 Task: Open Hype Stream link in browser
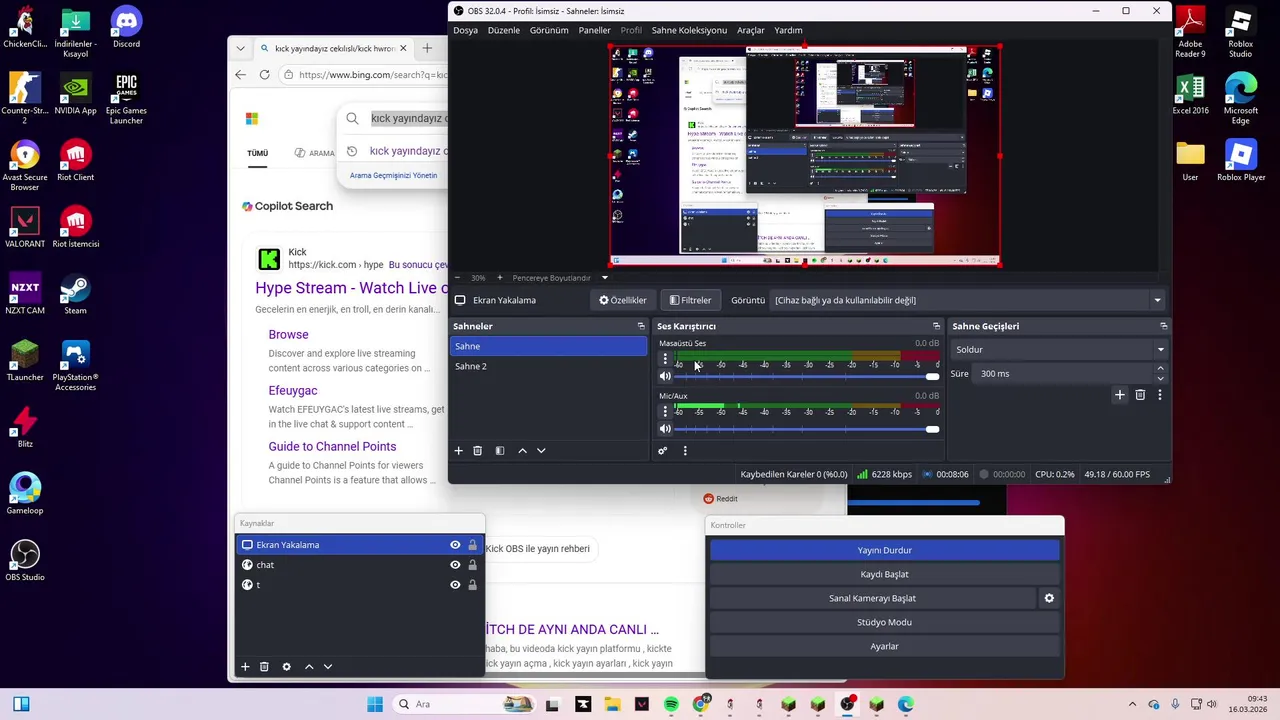coord(350,288)
